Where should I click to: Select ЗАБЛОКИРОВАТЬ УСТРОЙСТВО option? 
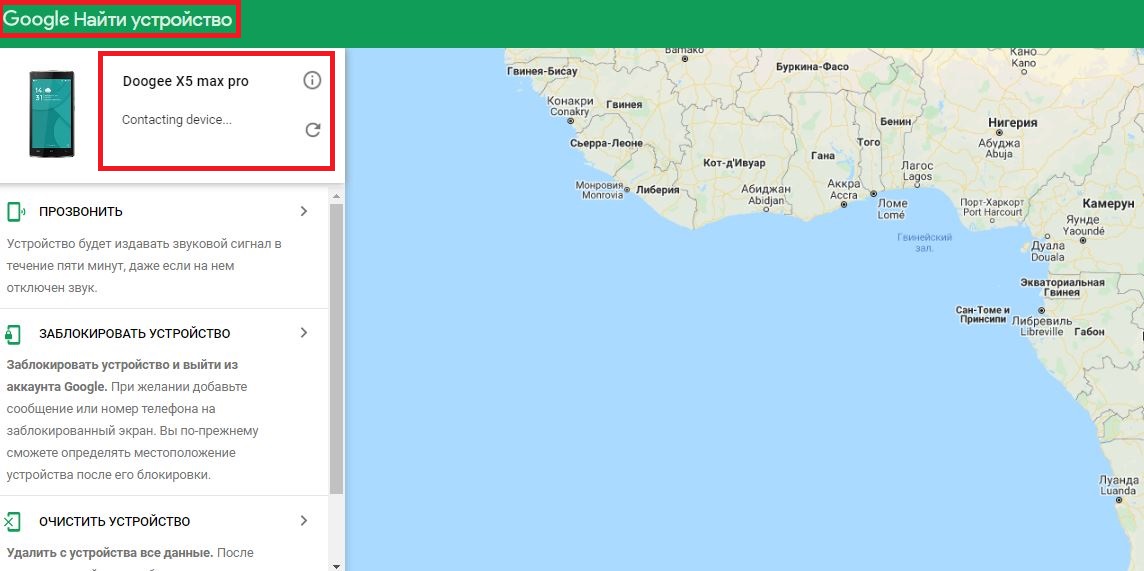pos(135,334)
